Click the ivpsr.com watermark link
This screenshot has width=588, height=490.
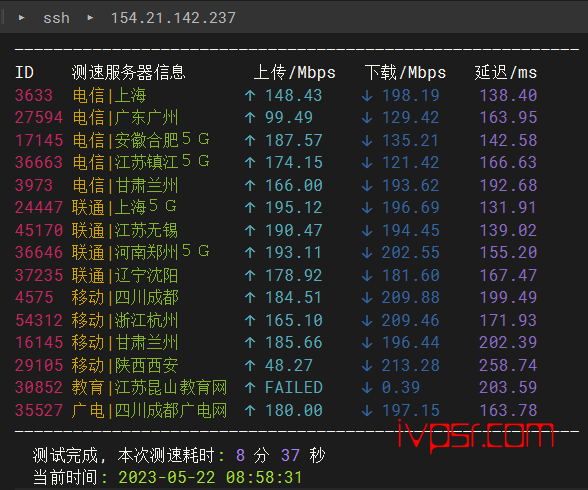[476, 435]
